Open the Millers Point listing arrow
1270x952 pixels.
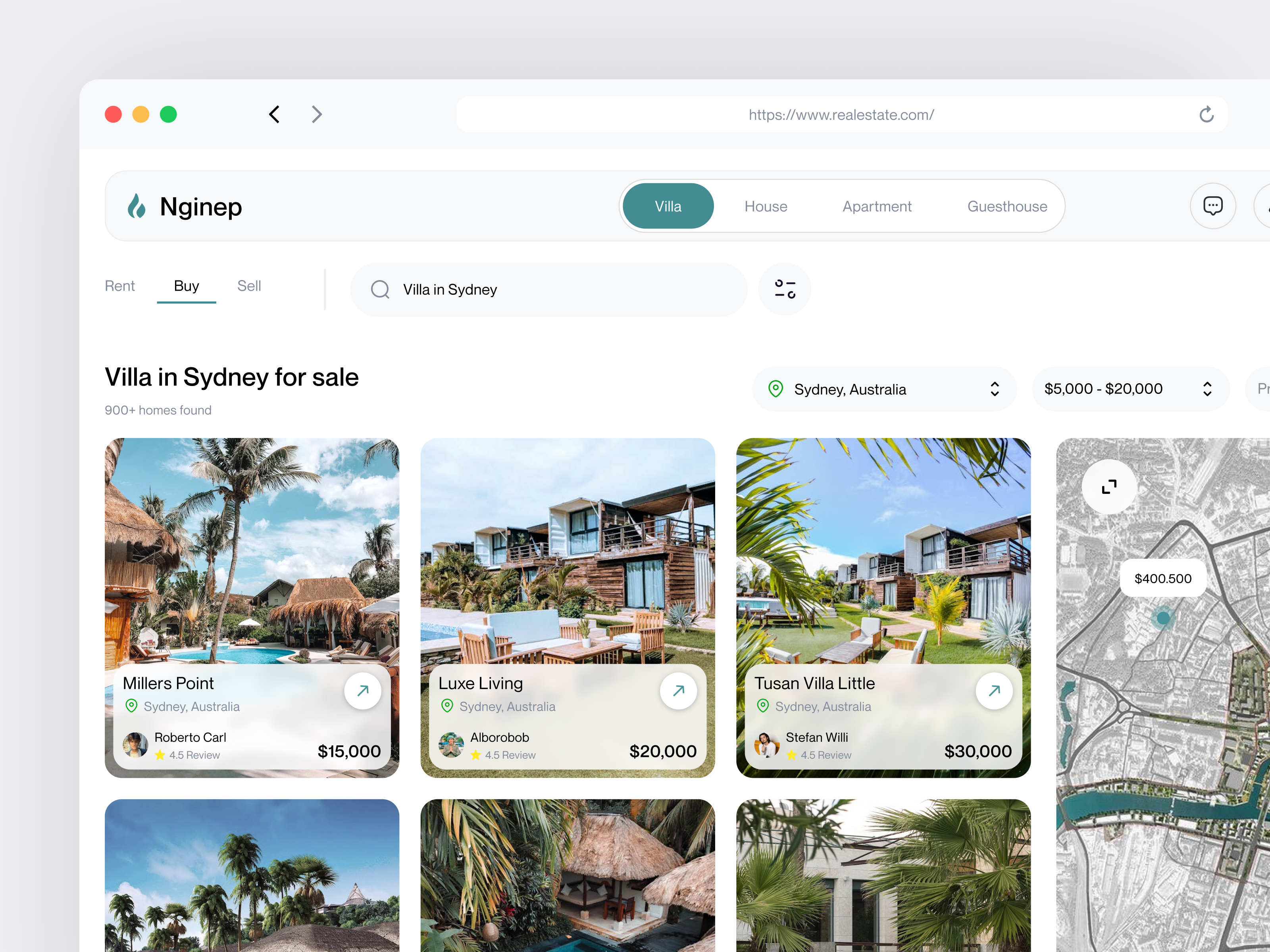tap(363, 691)
